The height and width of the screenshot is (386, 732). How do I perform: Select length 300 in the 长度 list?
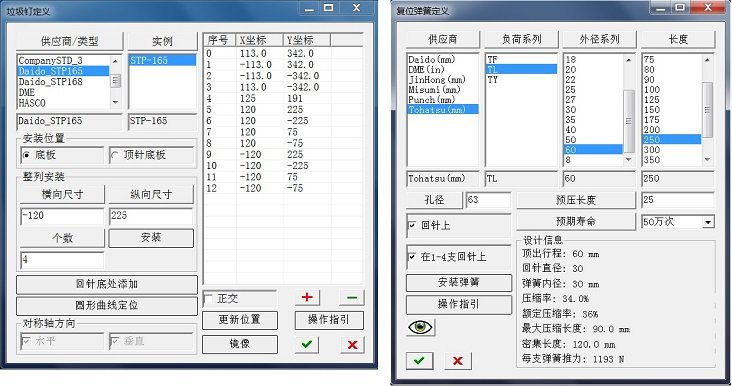[671, 150]
